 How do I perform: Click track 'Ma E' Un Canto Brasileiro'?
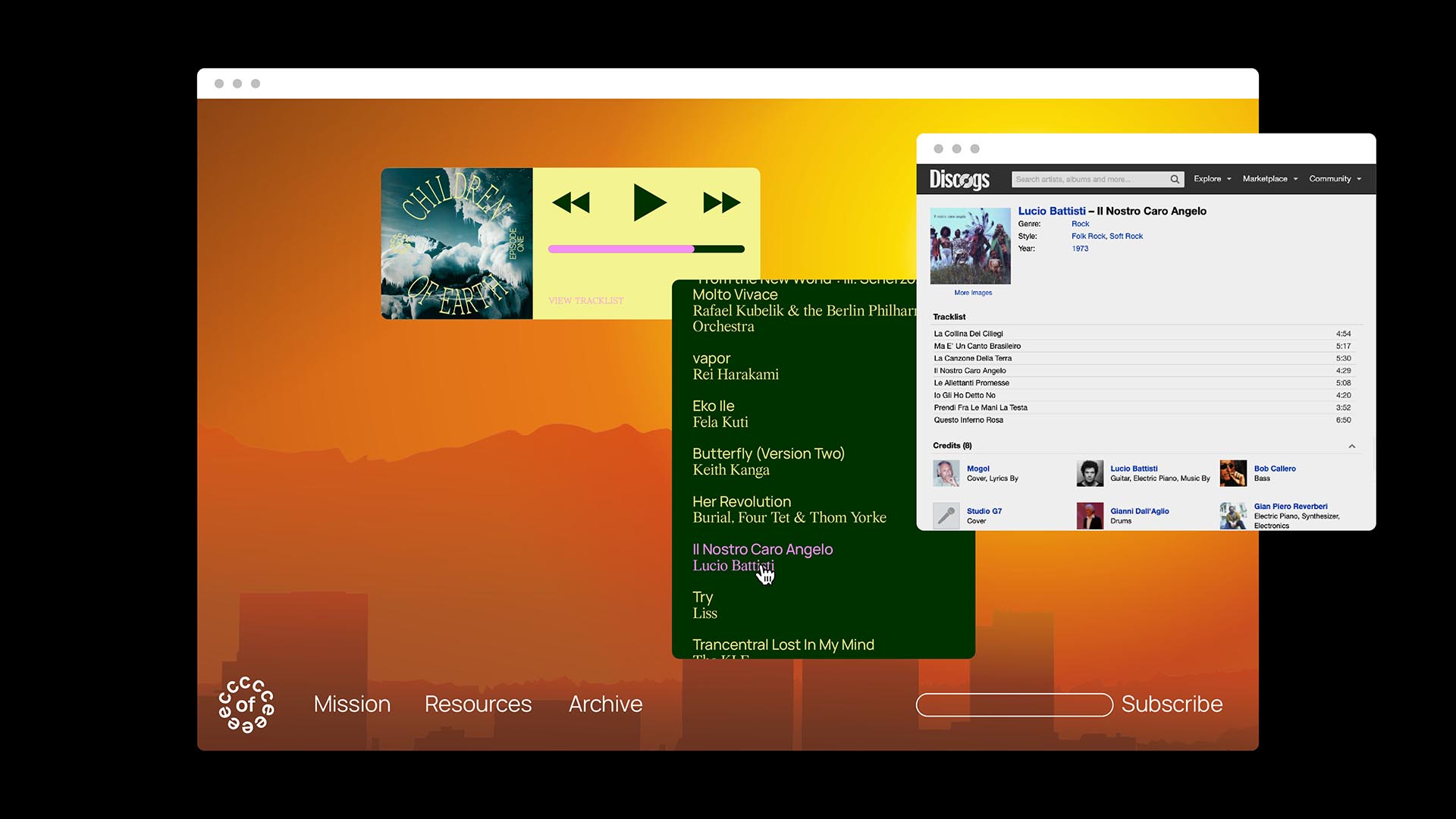1142,346
